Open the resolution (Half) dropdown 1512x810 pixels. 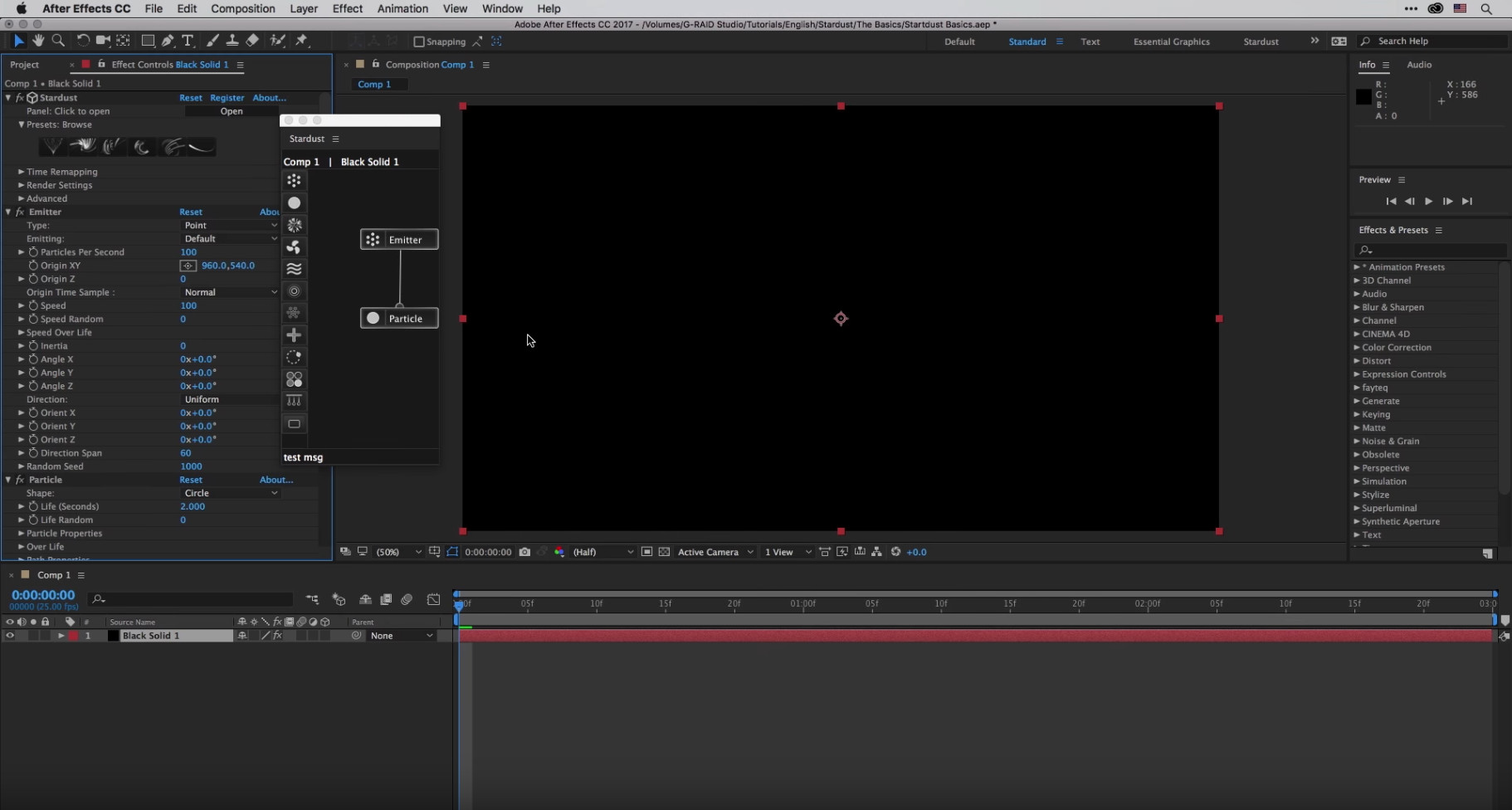pos(603,552)
